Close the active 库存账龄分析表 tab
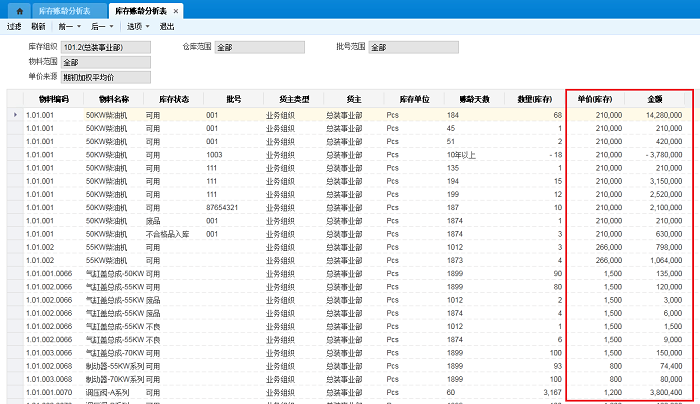The width and height of the screenshot is (700, 404). (x=176, y=10)
